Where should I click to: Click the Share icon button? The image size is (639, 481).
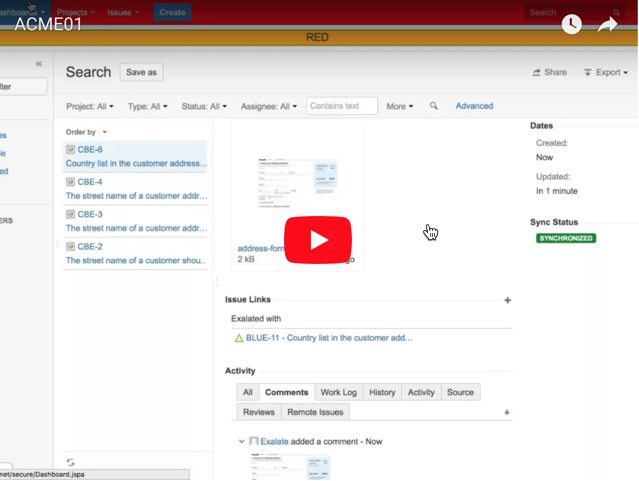(549, 72)
